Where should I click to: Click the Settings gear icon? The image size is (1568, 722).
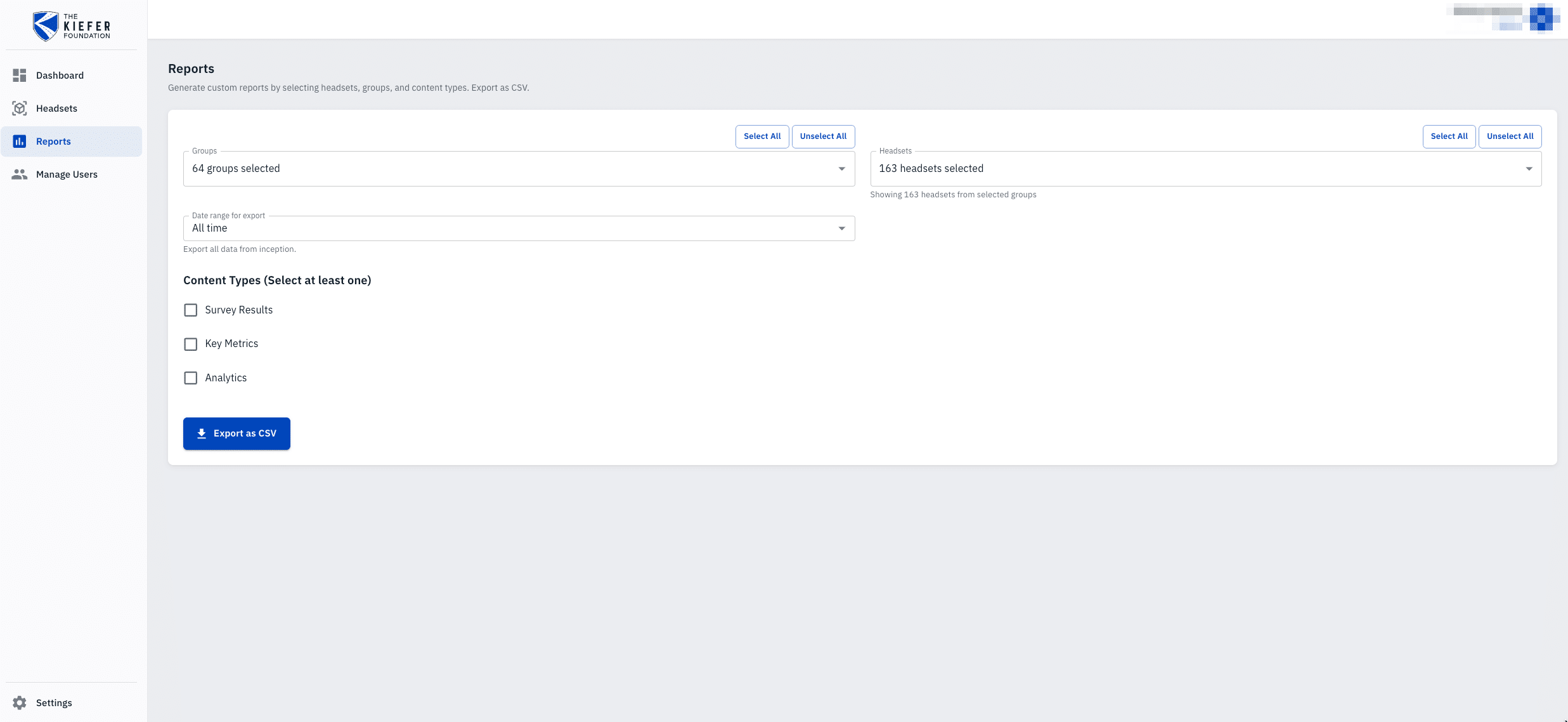pos(20,703)
